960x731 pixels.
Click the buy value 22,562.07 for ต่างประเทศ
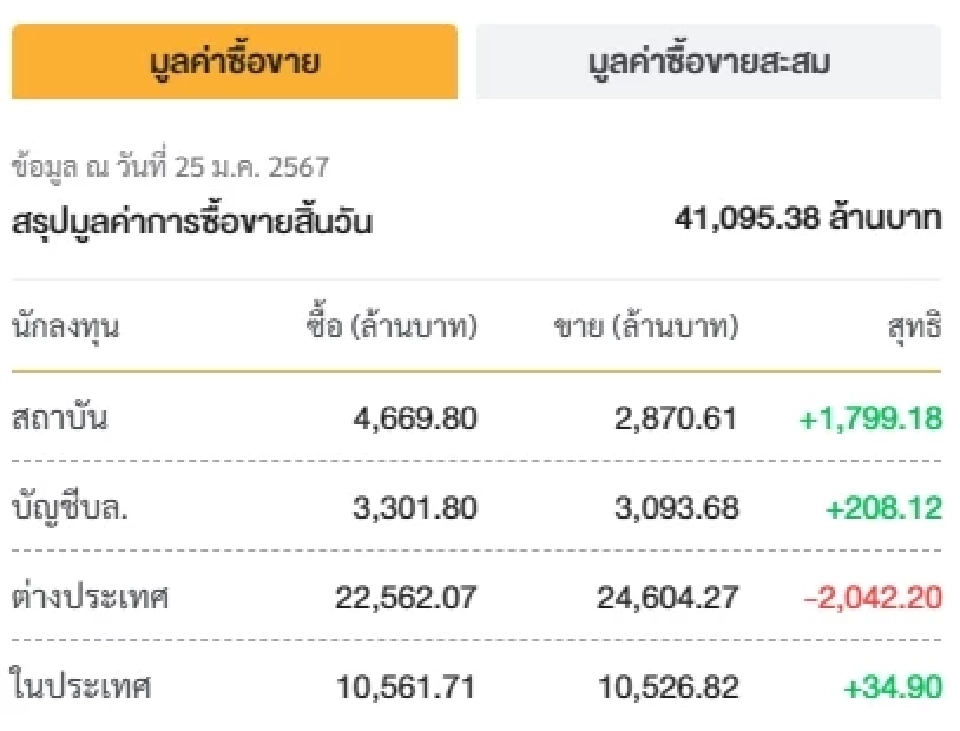point(407,594)
